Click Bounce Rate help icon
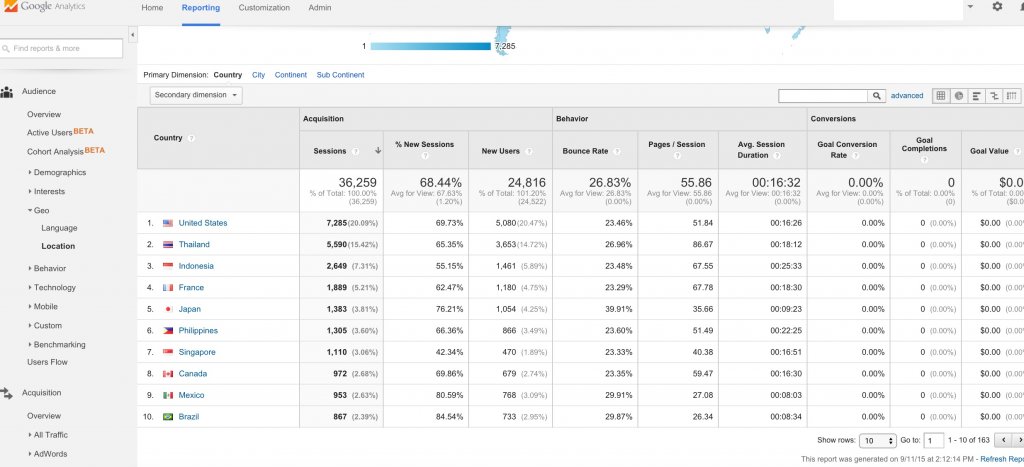 616,151
